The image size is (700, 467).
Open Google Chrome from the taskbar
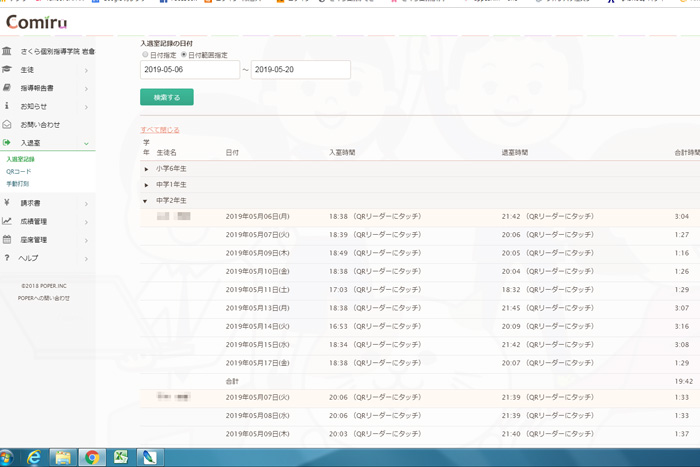coord(92,457)
